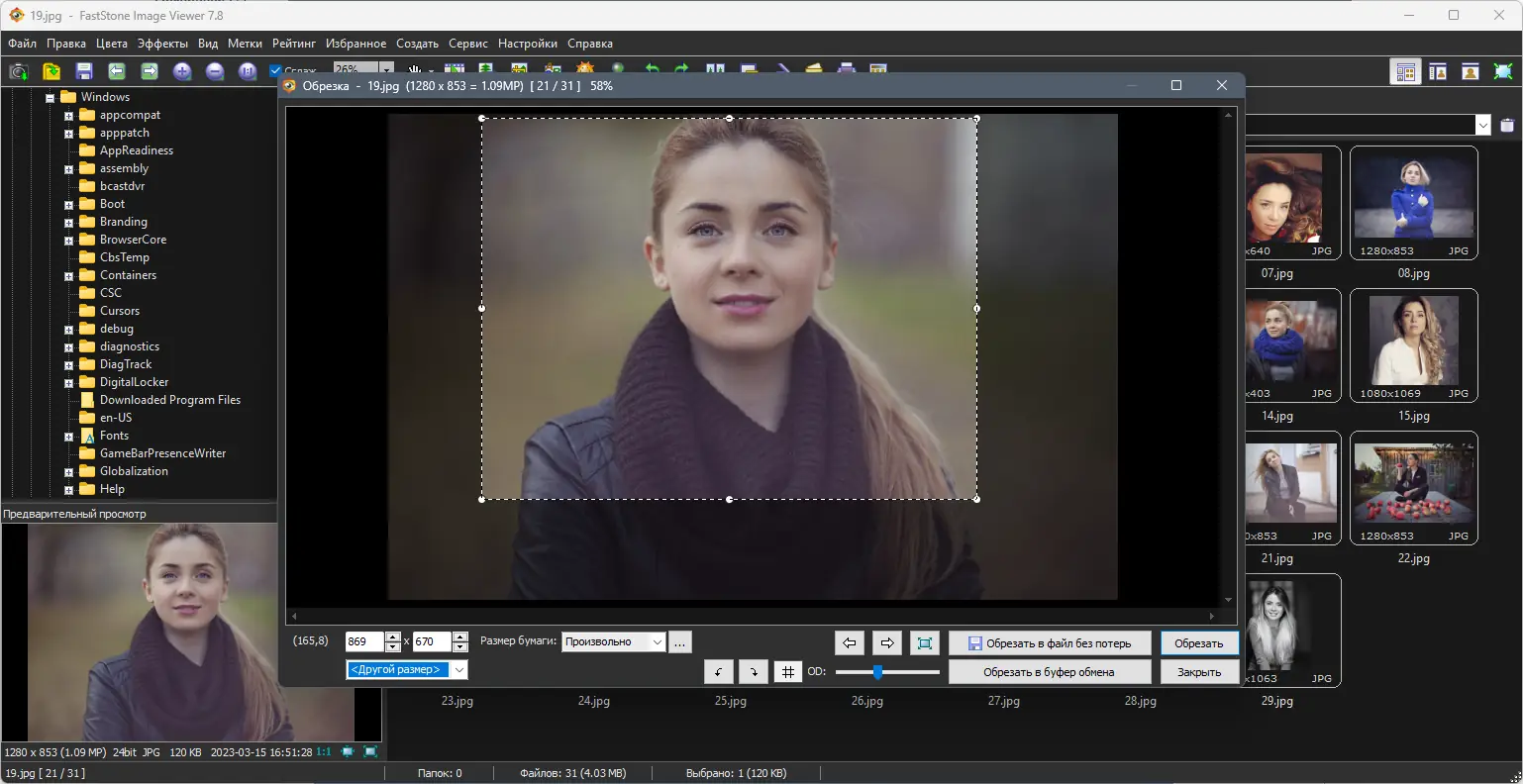Image resolution: width=1523 pixels, height=784 pixels.
Task: Expand the Fonts folder in the tree
Action: [68, 437]
